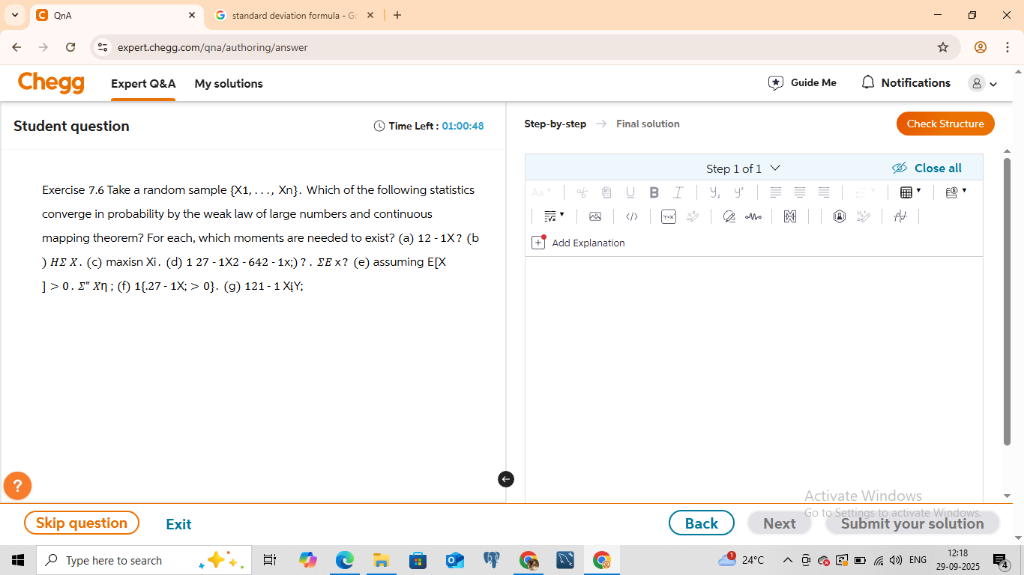The image size is (1024, 575).
Task: Open File Explorer from the taskbar
Action: tap(381, 560)
